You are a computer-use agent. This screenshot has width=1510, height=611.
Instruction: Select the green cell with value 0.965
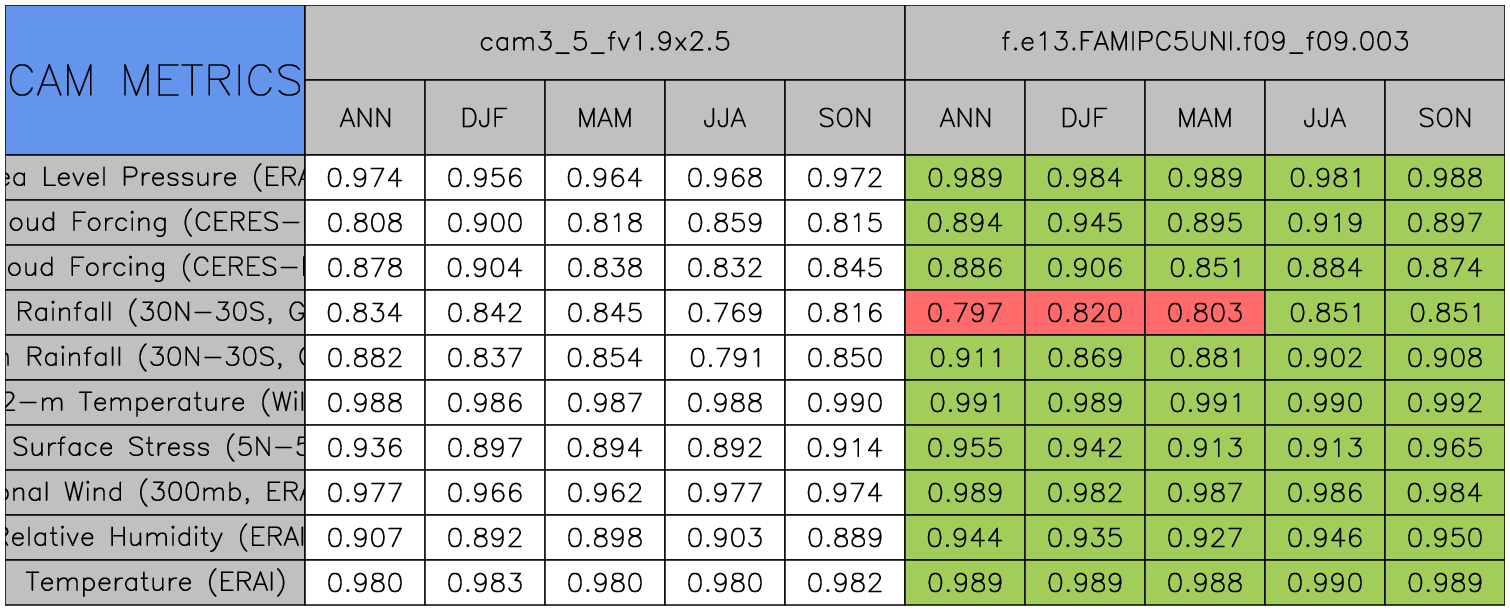[1445, 448]
